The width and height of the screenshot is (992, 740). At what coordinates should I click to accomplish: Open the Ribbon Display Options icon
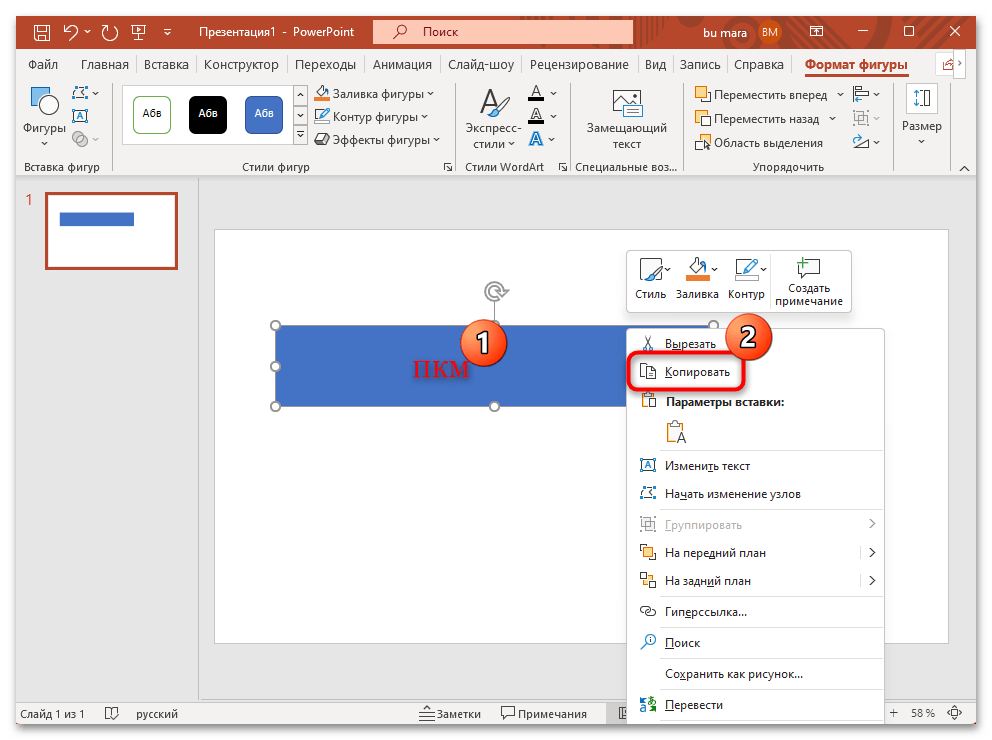tap(817, 31)
